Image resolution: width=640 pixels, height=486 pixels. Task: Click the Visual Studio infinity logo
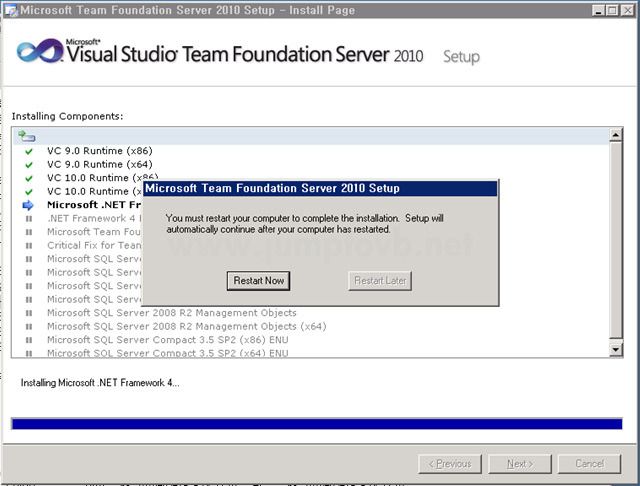coord(40,51)
